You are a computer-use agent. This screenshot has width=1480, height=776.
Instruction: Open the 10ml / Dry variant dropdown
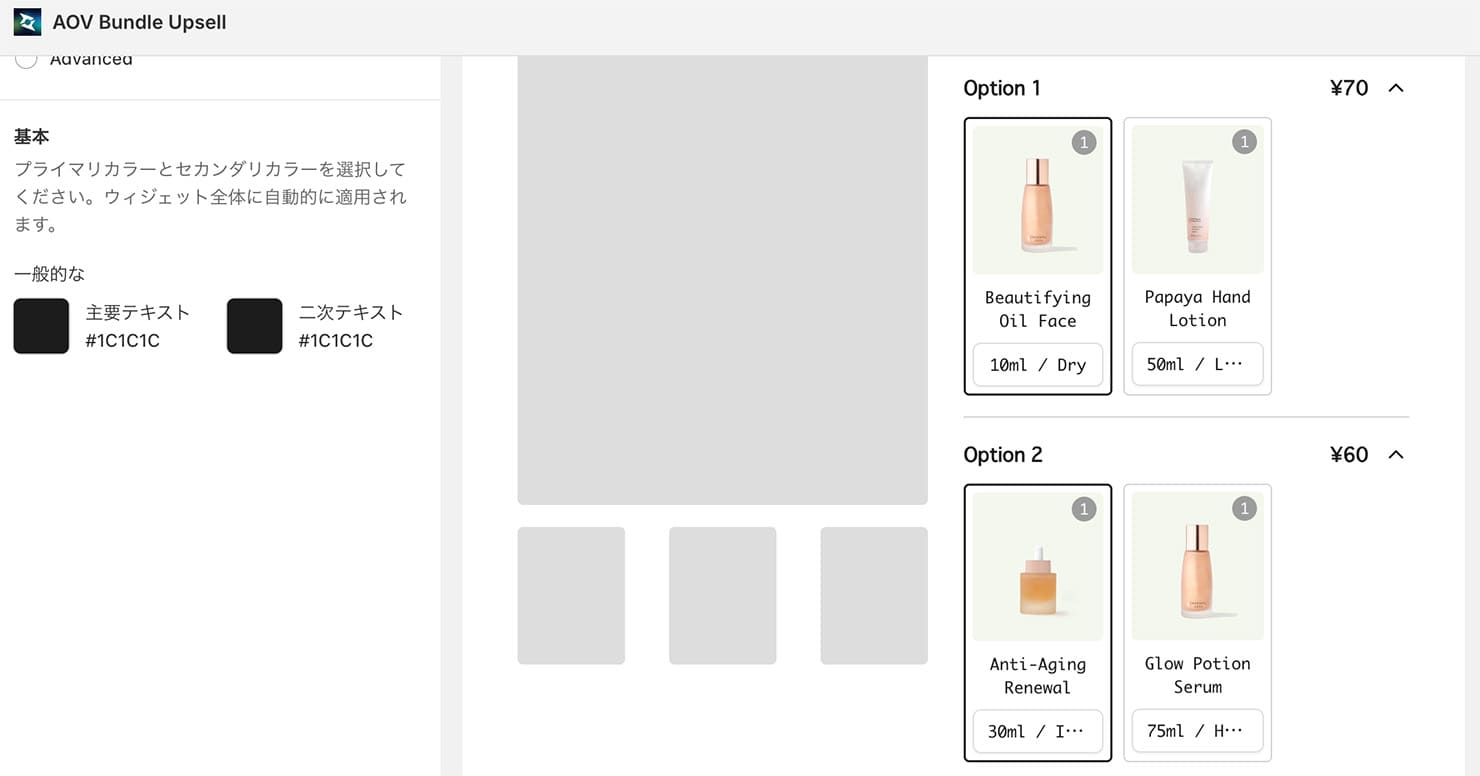point(1037,365)
